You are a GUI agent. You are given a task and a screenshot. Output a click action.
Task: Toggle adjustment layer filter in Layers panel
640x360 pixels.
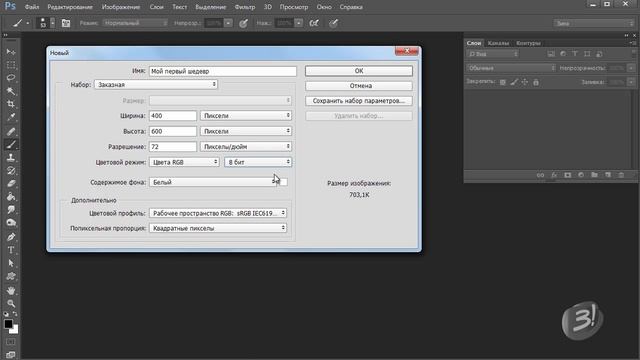(563, 54)
